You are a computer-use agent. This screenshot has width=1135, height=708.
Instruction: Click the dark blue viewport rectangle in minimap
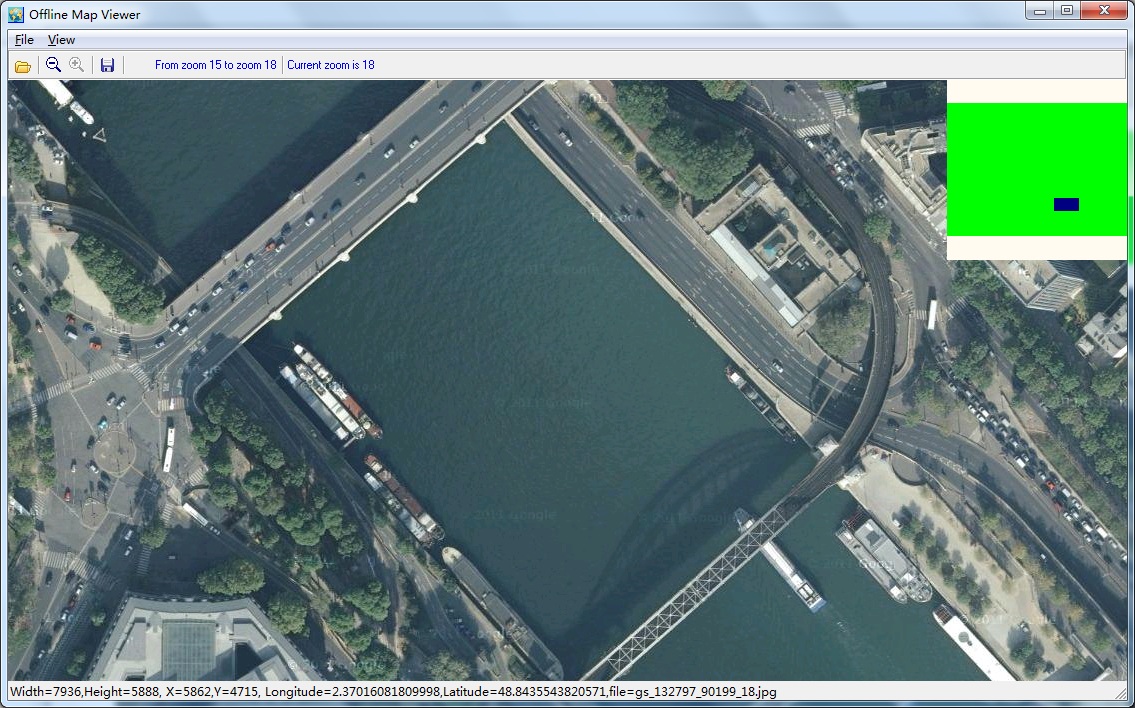(x=1066, y=204)
